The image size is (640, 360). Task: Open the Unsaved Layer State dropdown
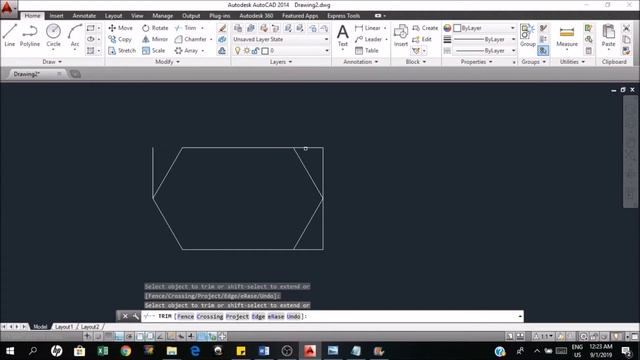pyautogui.click(x=281, y=39)
